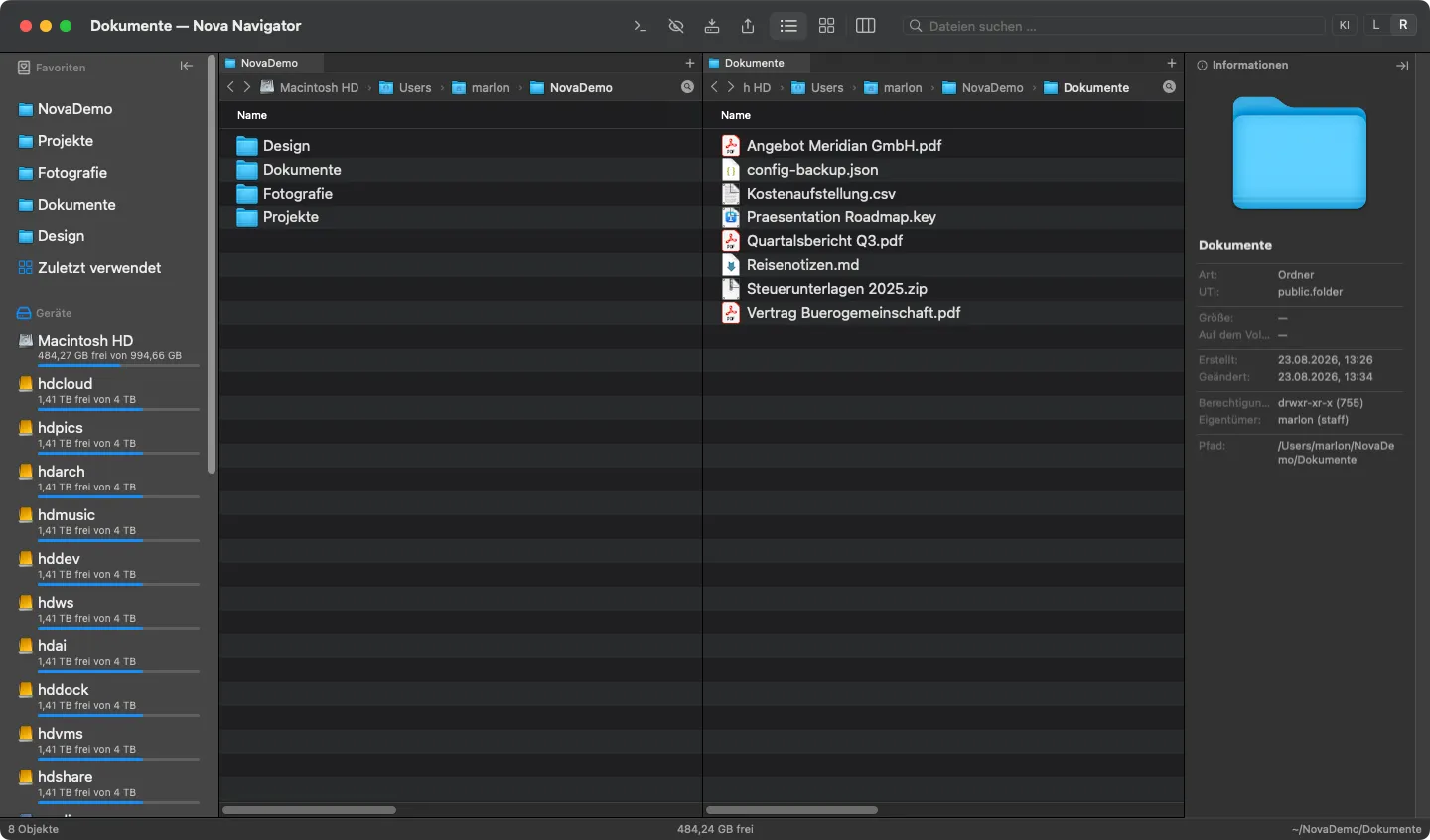Click Users breadcrumb in left pane

(x=405, y=87)
